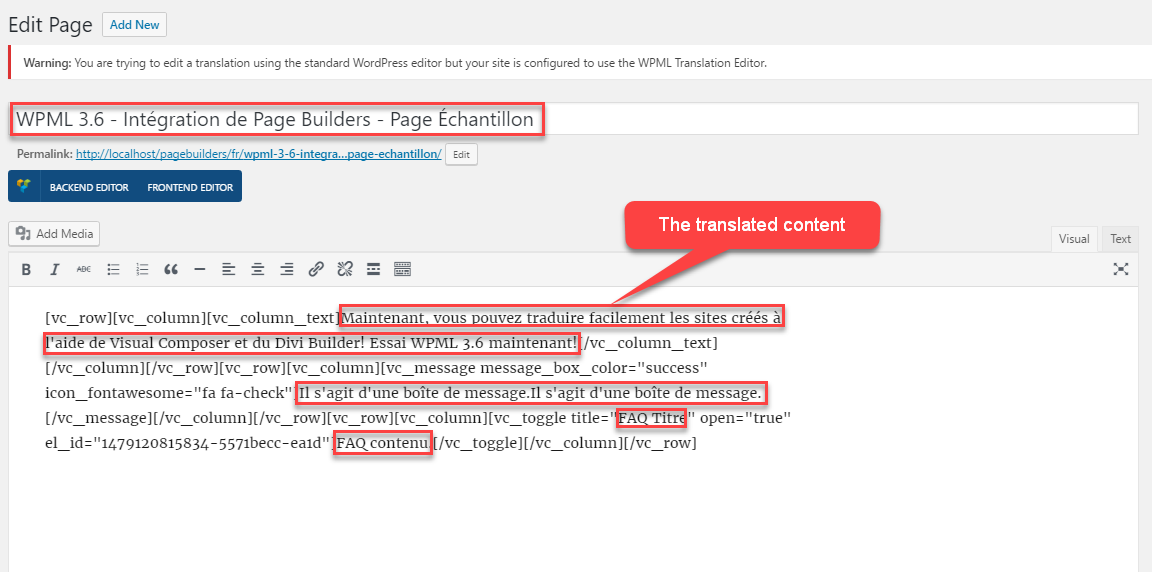Screen dimensions: 1152x572
Task: Click into the page title field
Action: click(574, 120)
